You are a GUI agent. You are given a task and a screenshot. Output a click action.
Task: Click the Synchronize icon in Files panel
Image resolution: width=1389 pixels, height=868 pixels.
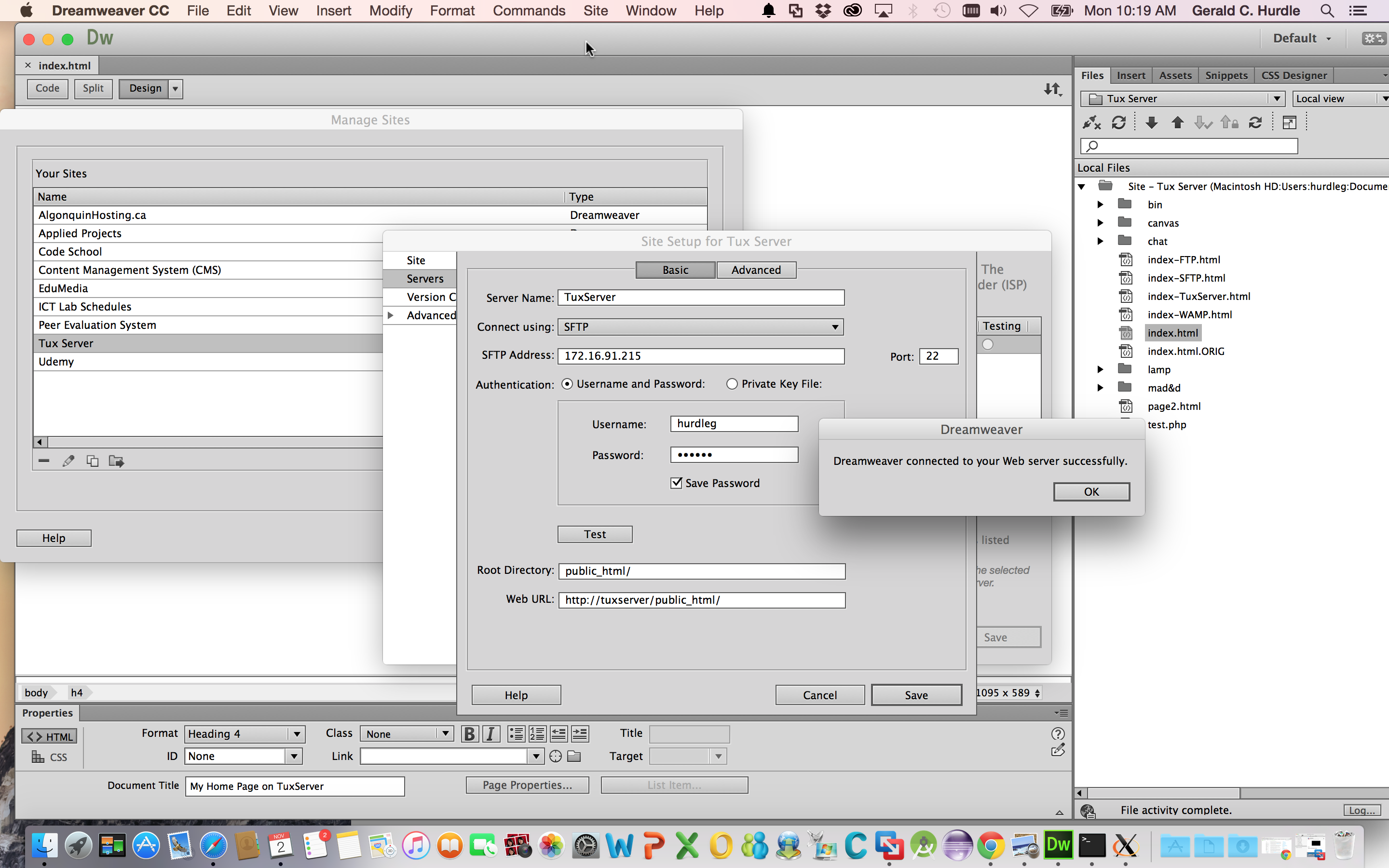pyautogui.click(x=1255, y=122)
